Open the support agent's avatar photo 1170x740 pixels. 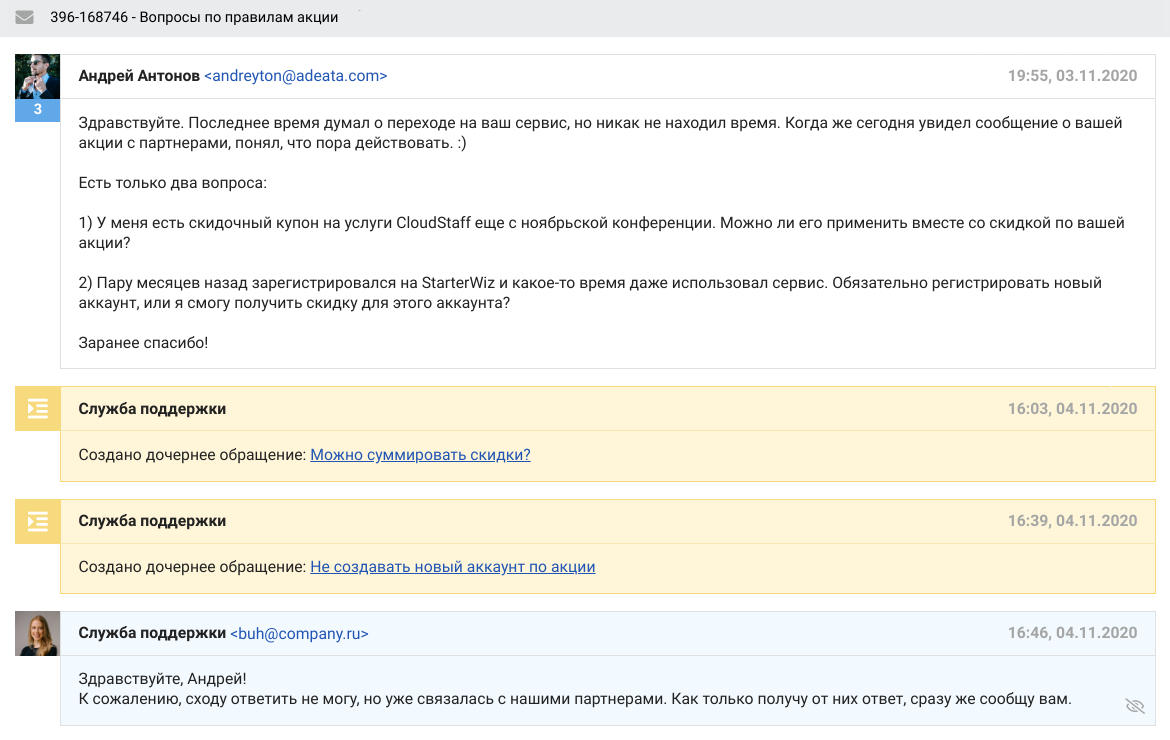coord(37,633)
